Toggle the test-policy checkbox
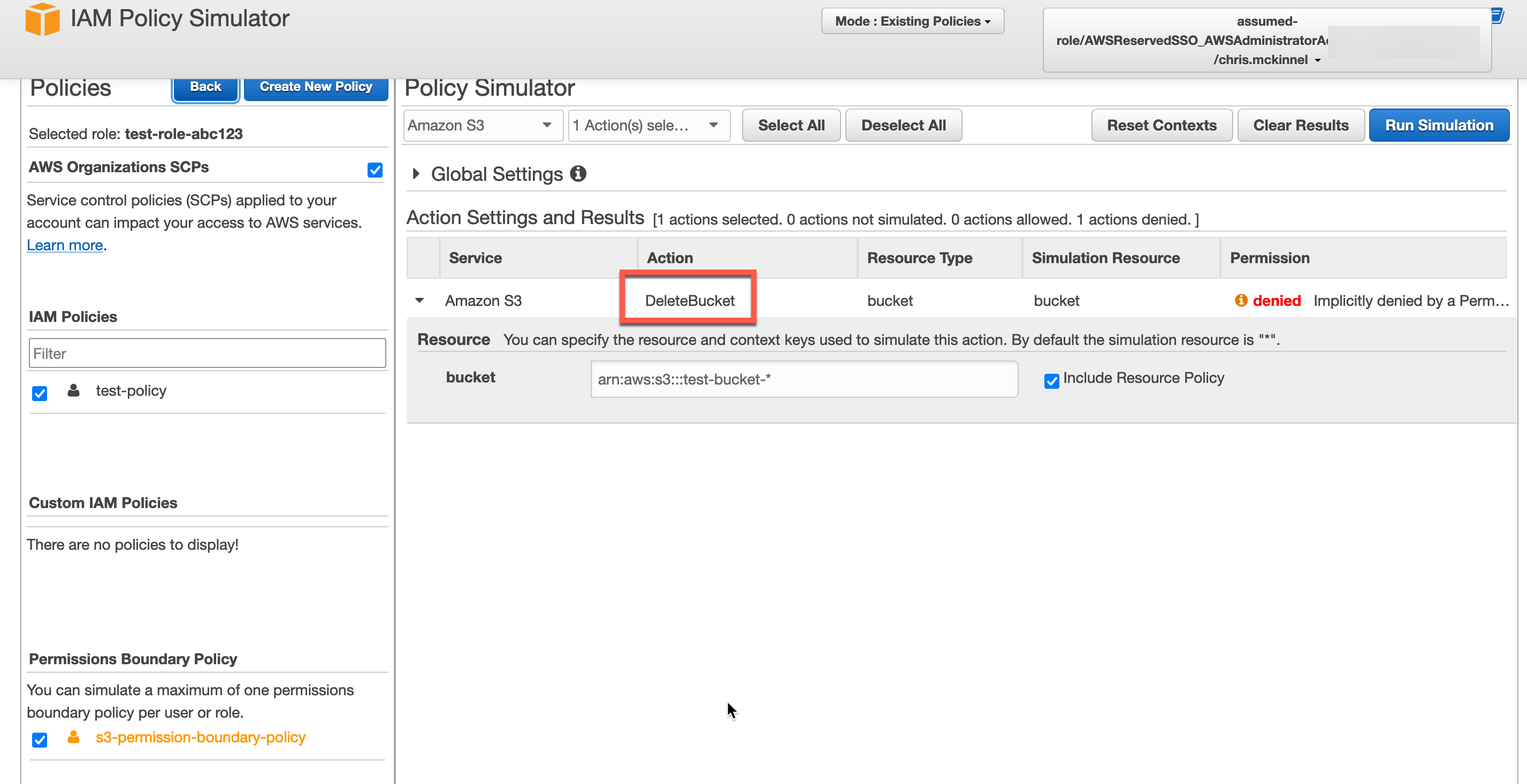Viewport: 1527px width, 784px height. pos(40,393)
